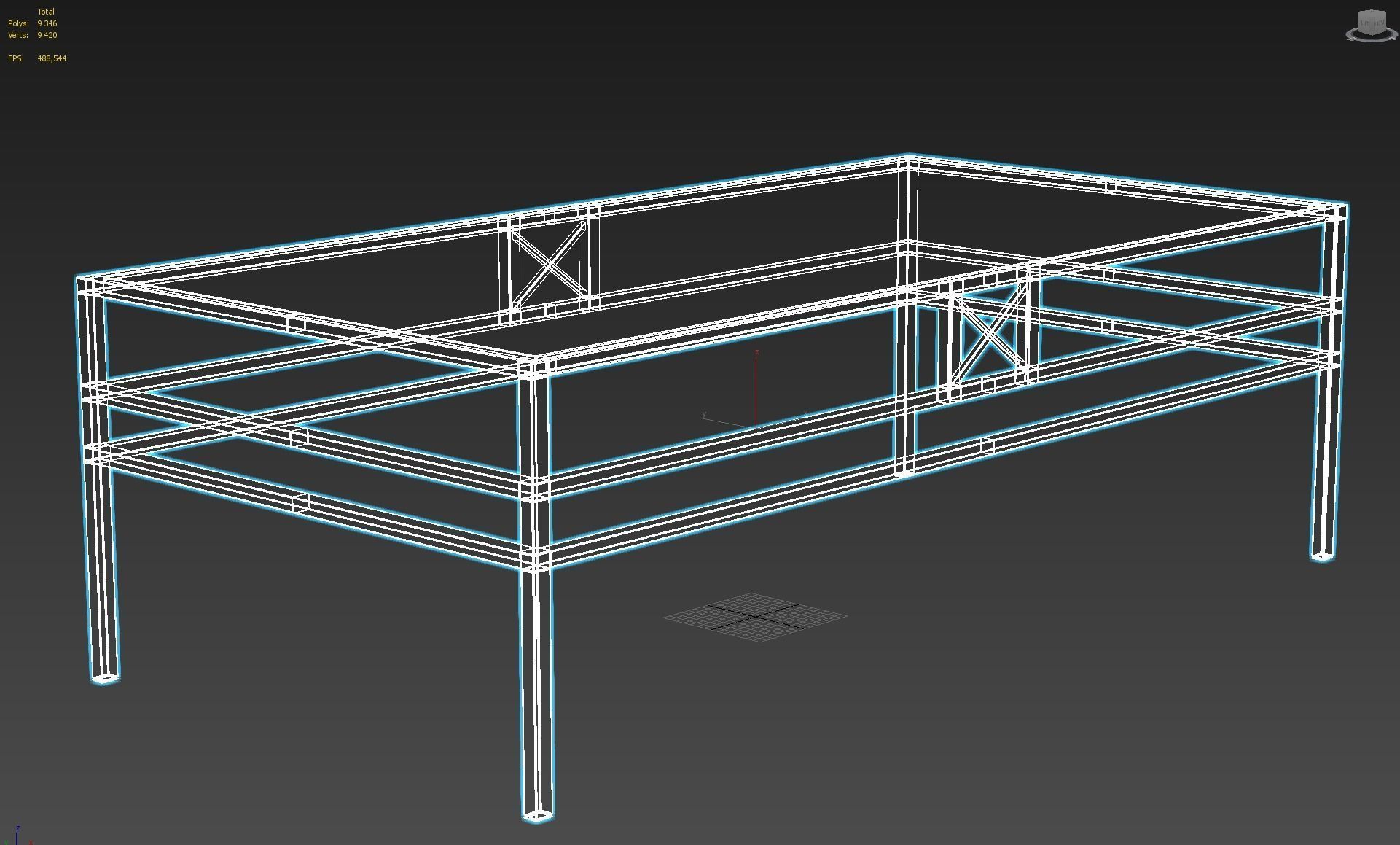Click the '9 346' polygon count value
Viewport: 1400px width, 845px height.
coord(47,23)
